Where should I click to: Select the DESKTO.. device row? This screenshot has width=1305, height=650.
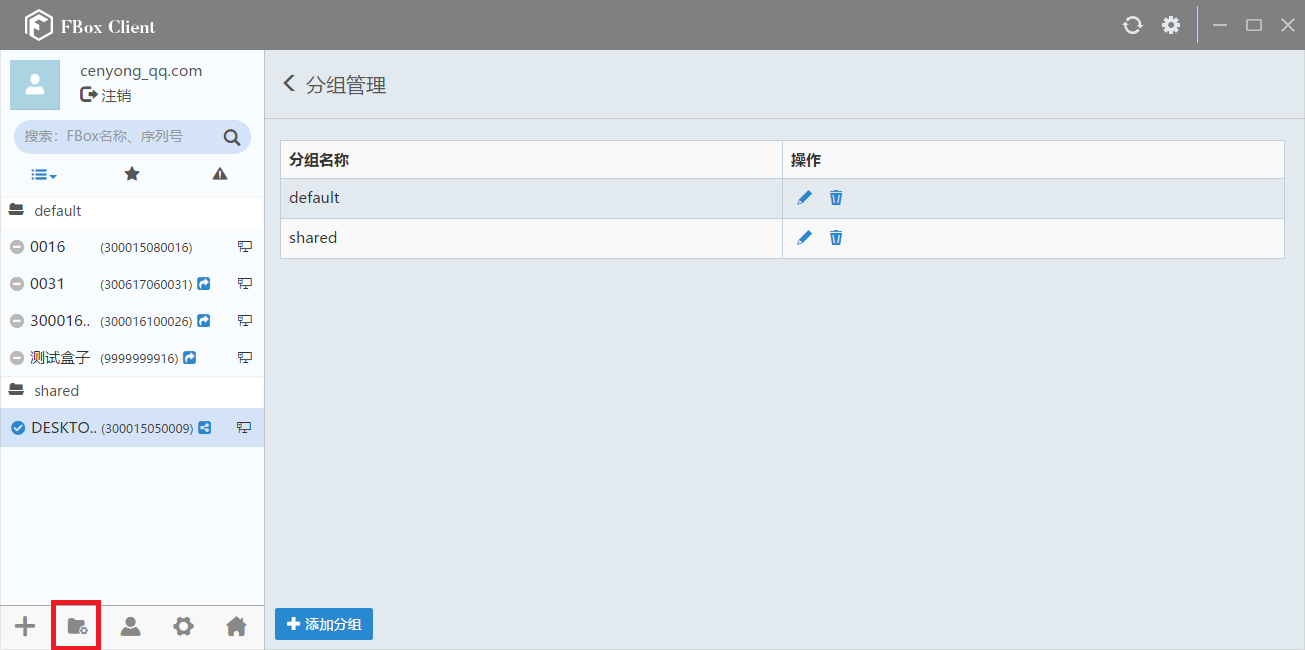tap(132, 428)
